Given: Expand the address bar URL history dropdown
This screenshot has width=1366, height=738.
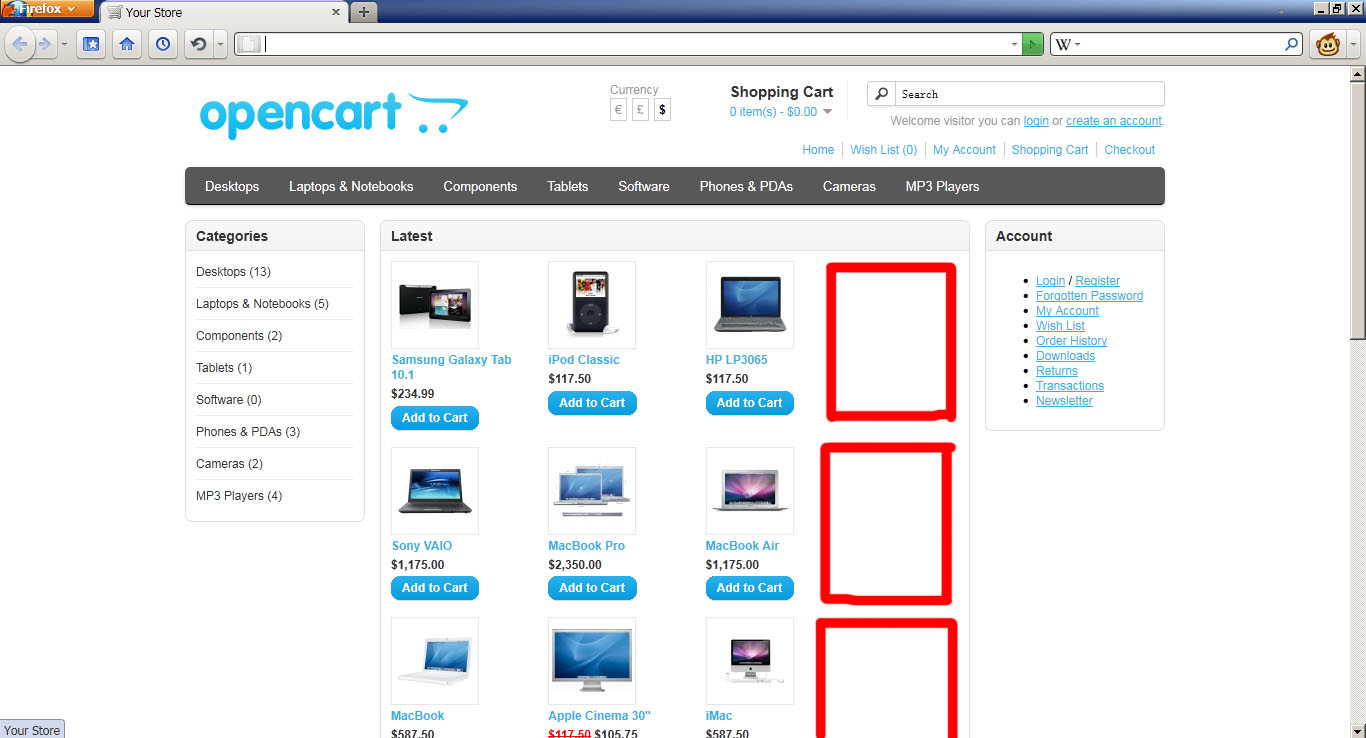Looking at the screenshot, I should coord(1014,44).
